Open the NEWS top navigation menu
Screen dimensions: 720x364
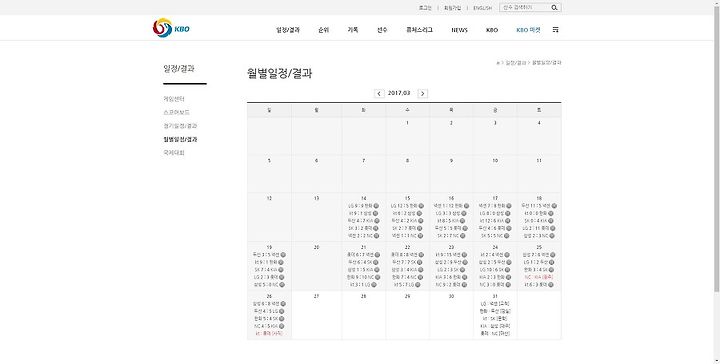click(459, 30)
